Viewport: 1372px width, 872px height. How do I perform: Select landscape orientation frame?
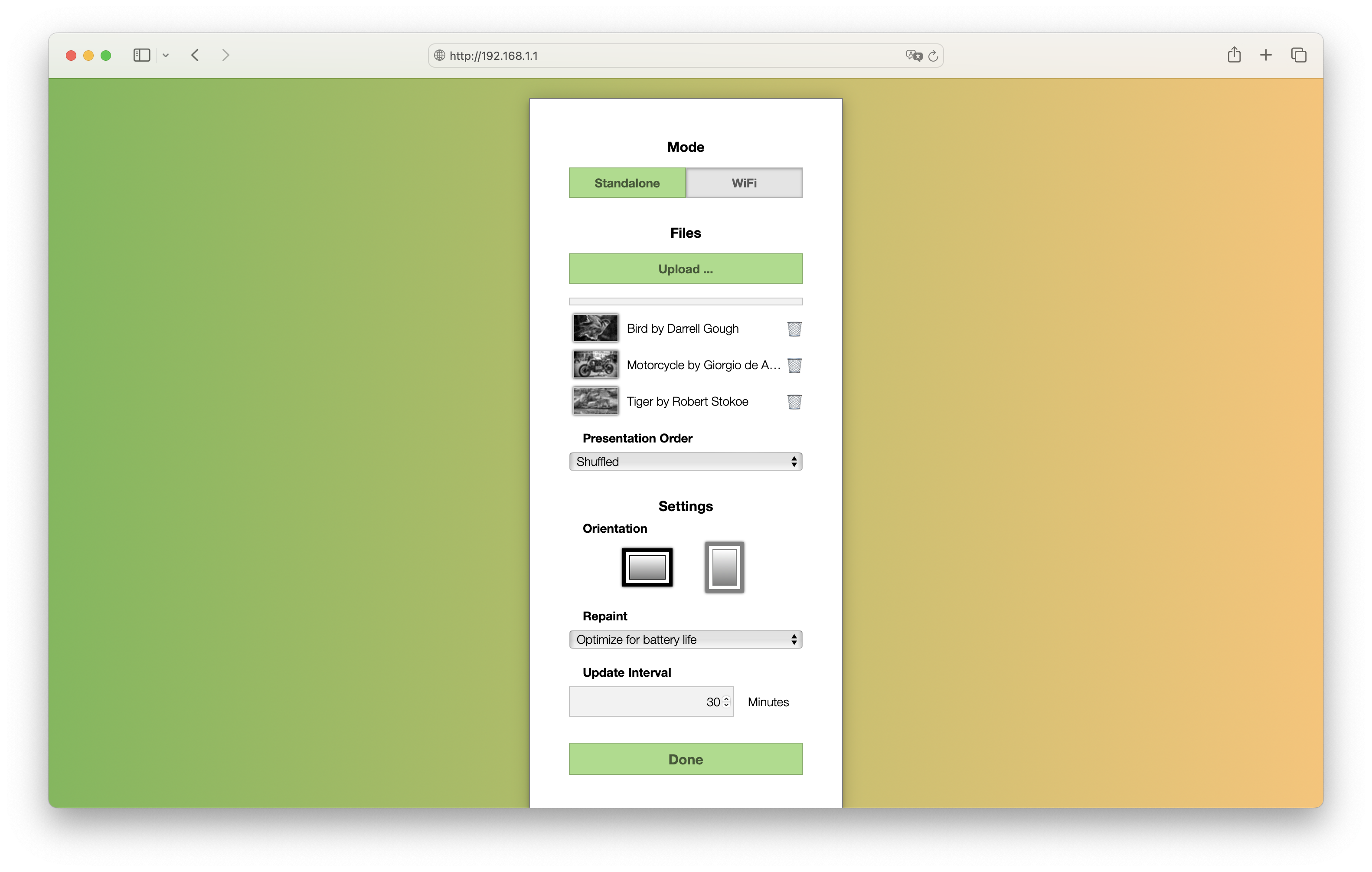tap(647, 567)
